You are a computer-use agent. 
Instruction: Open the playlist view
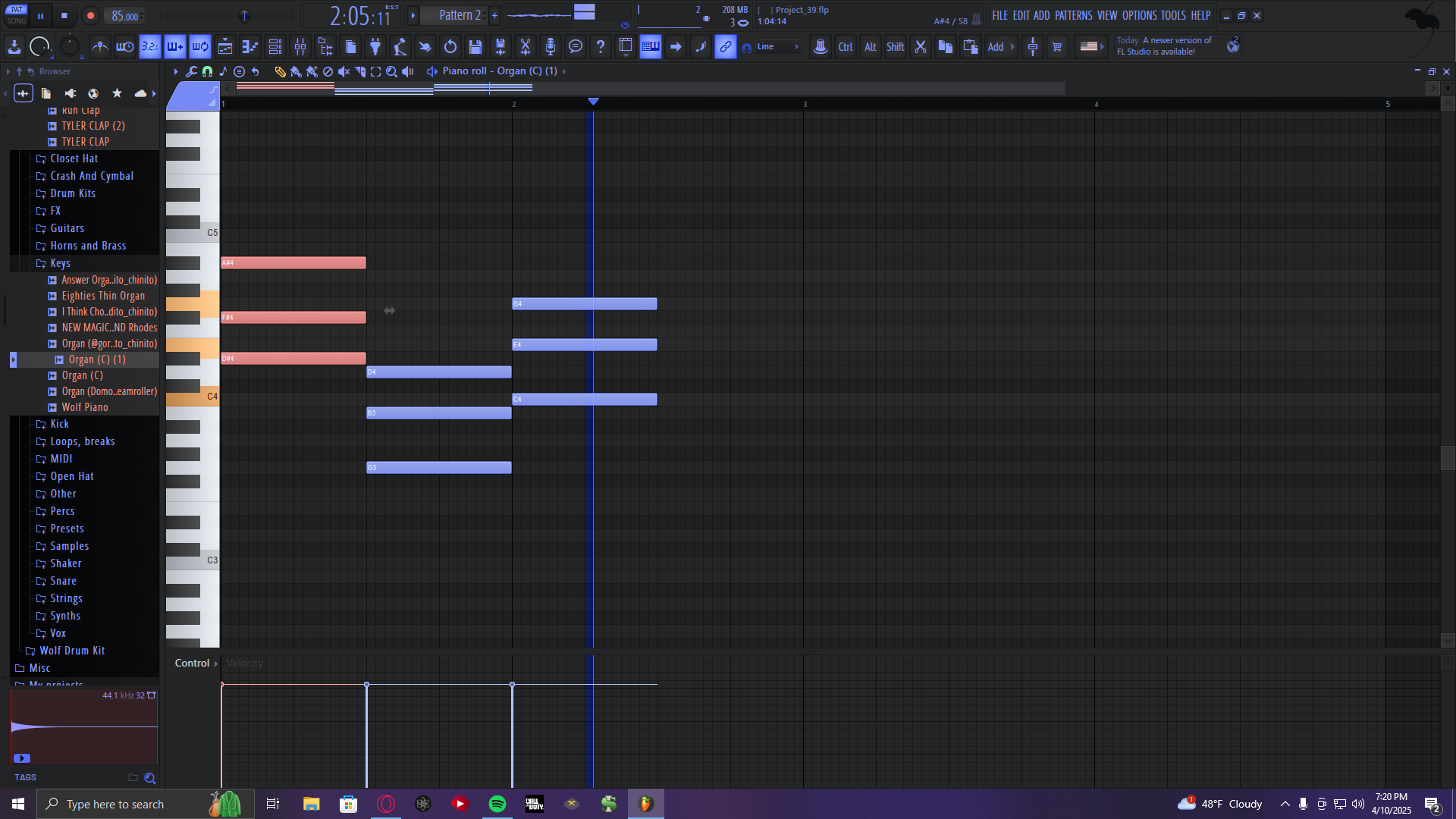(x=225, y=47)
